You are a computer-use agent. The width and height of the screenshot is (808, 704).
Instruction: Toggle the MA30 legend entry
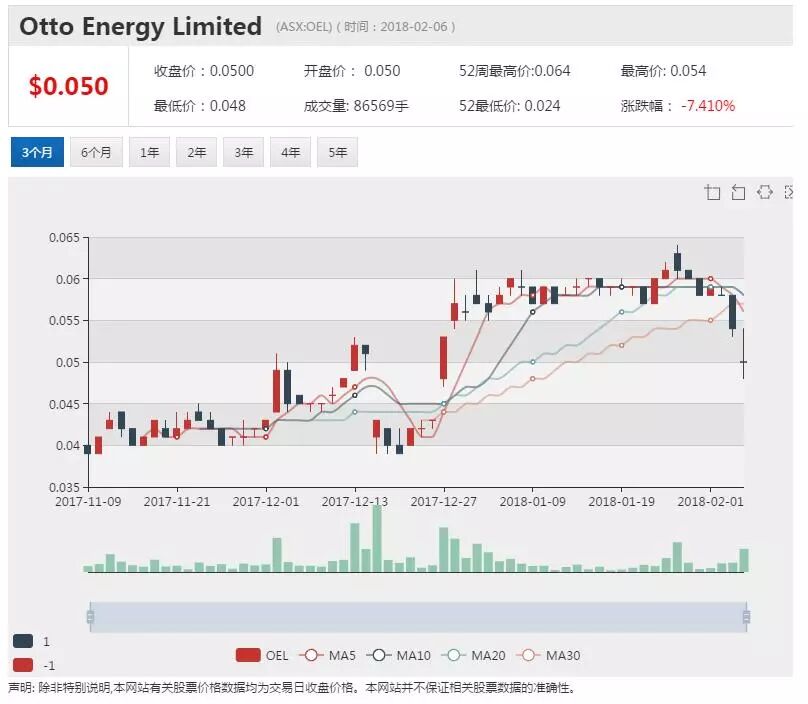(548, 656)
